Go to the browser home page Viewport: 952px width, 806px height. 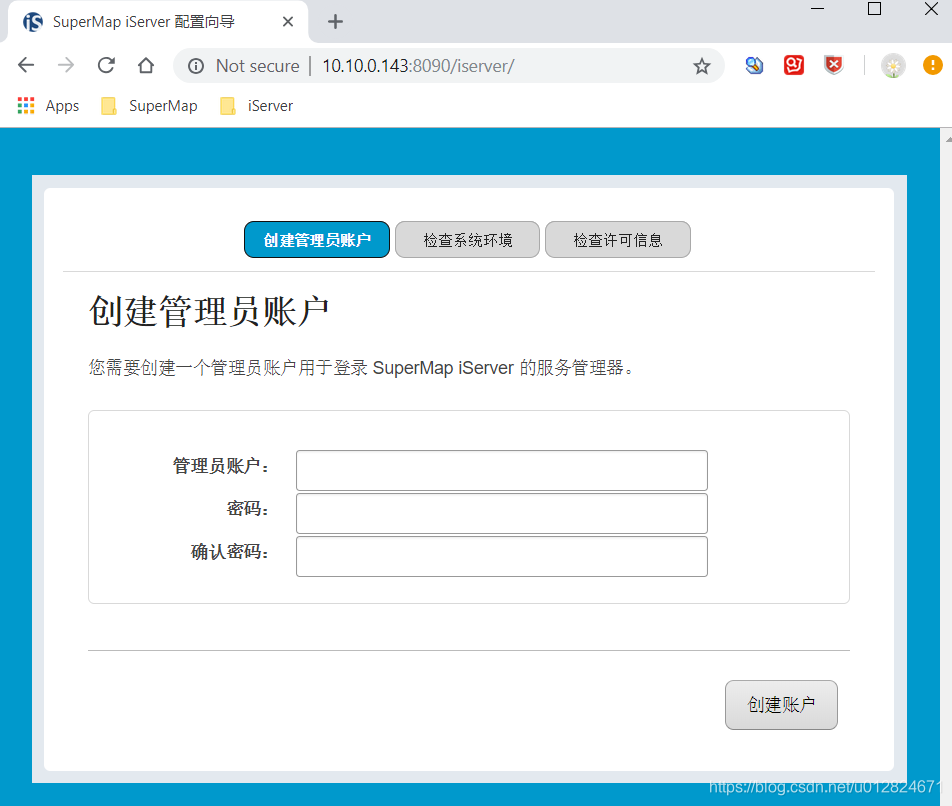tap(146, 65)
